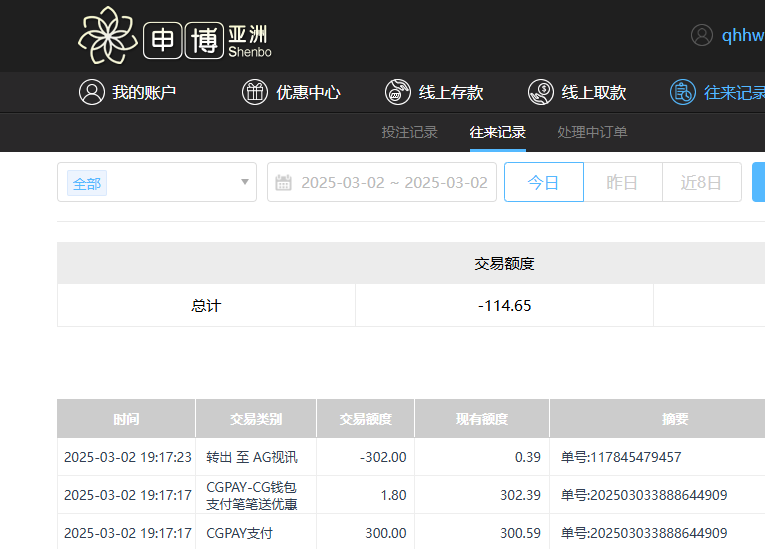Switch to the 投注记录 tab
The width and height of the screenshot is (765, 549).
coord(409,132)
